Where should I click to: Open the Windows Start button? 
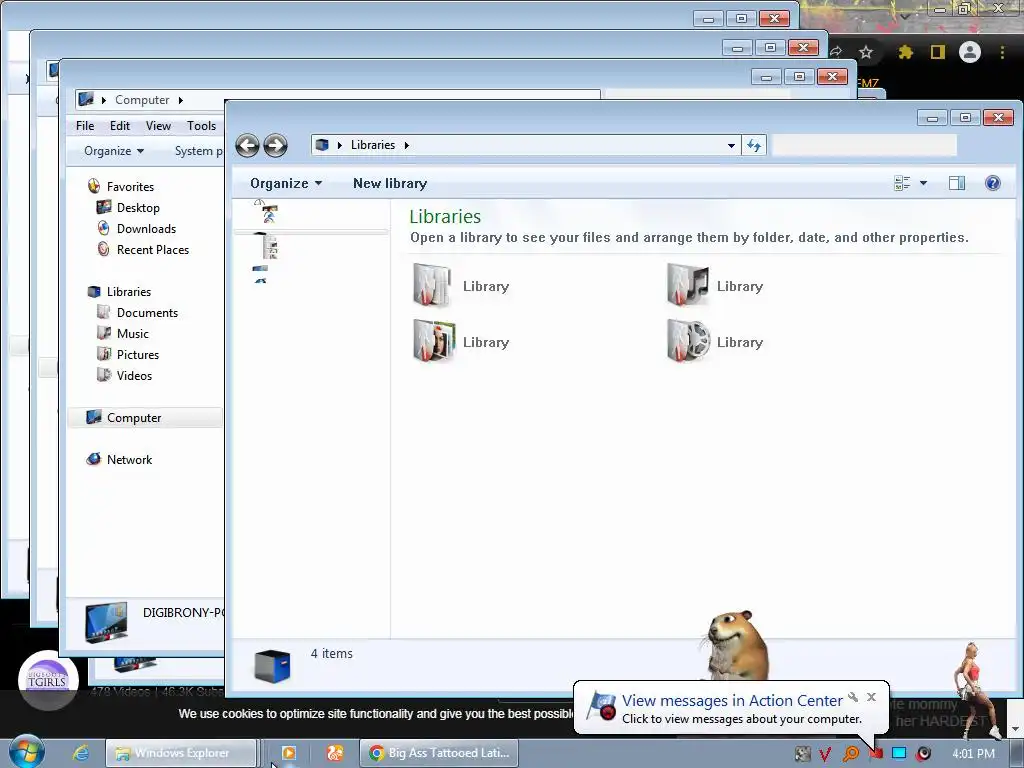point(26,752)
